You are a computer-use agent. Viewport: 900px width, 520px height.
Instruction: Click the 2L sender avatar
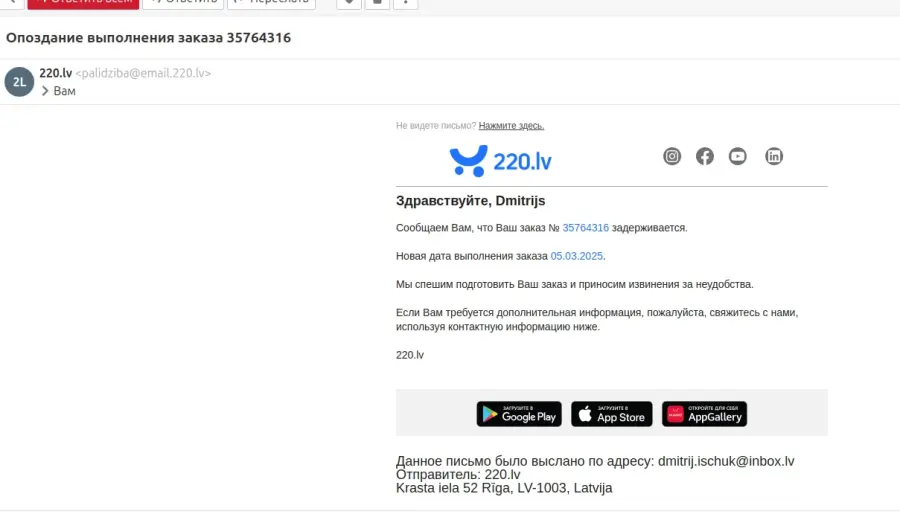[x=20, y=82]
